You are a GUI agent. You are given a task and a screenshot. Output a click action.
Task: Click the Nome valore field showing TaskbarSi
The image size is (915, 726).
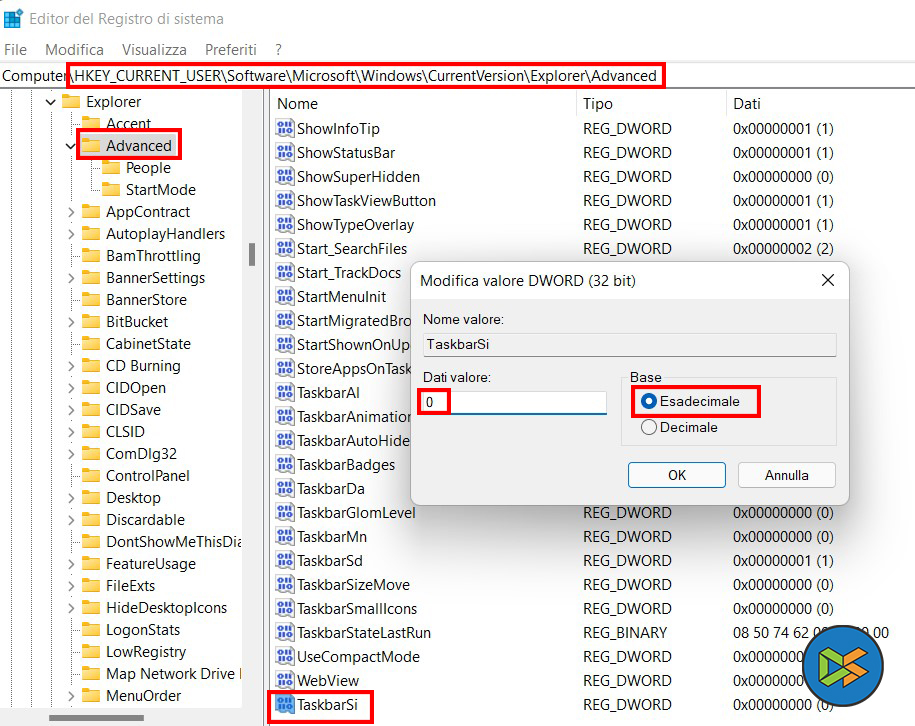[630, 344]
